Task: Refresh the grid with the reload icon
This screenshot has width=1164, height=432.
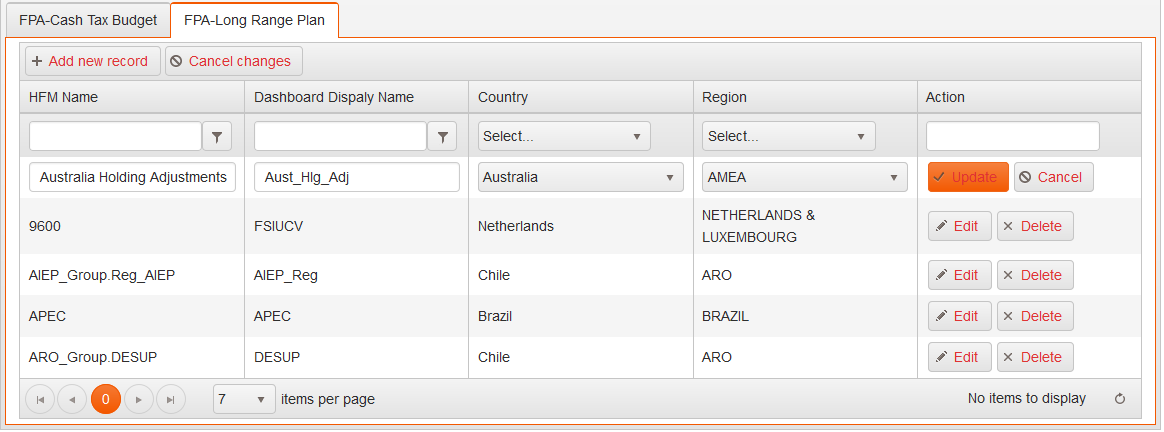Action: [1120, 399]
